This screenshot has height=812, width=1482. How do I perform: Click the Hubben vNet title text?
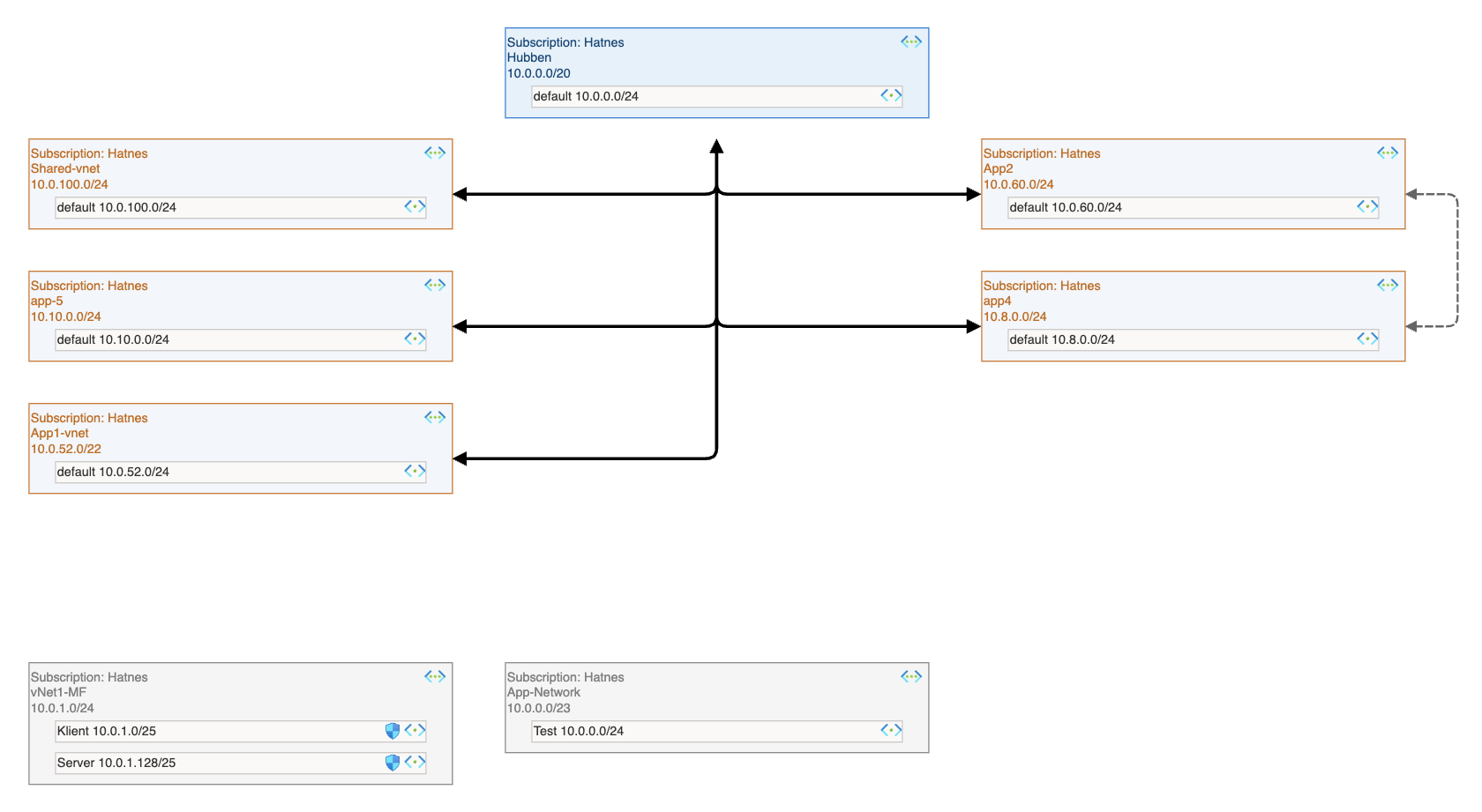(x=529, y=56)
